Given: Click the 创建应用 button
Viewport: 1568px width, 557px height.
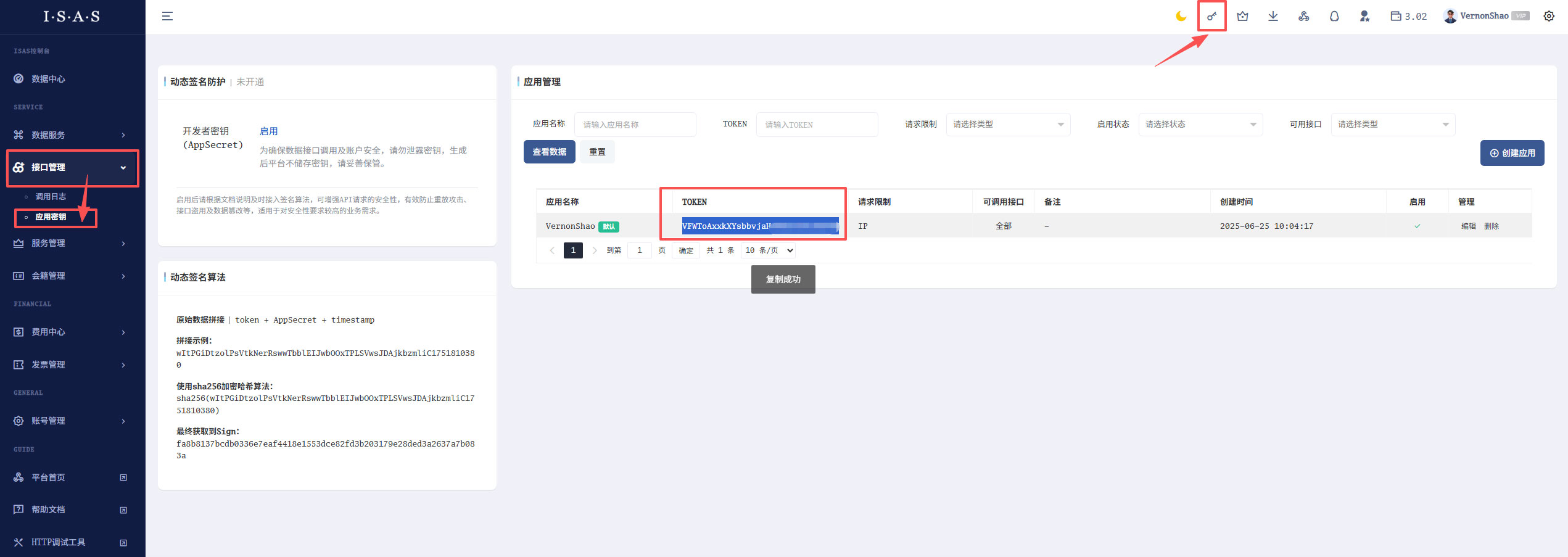Looking at the screenshot, I should [1512, 153].
